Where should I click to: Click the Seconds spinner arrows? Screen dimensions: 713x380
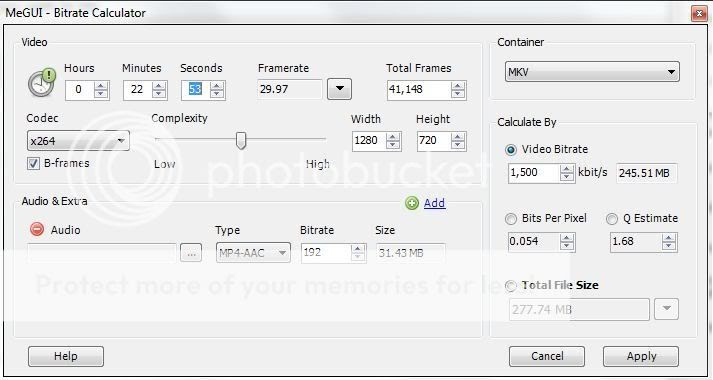pos(217,90)
